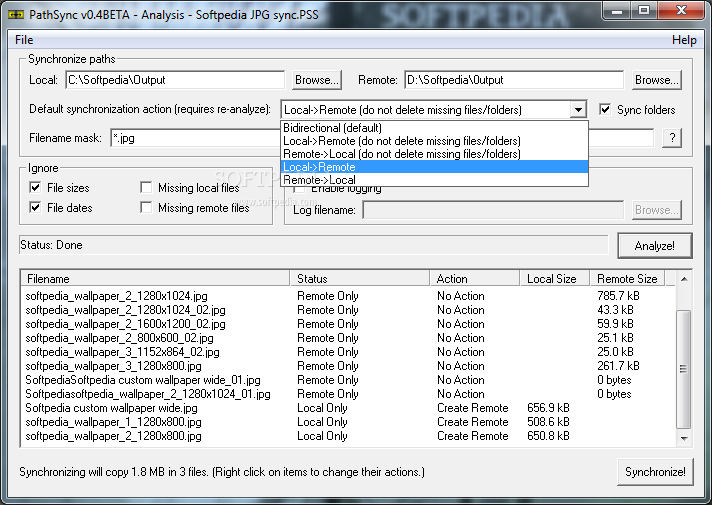Image resolution: width=712 pixels, height=505 pixels.
Task: Select softpedia_wallpaper_2_1280x800.jpg row
Action: 348,436
